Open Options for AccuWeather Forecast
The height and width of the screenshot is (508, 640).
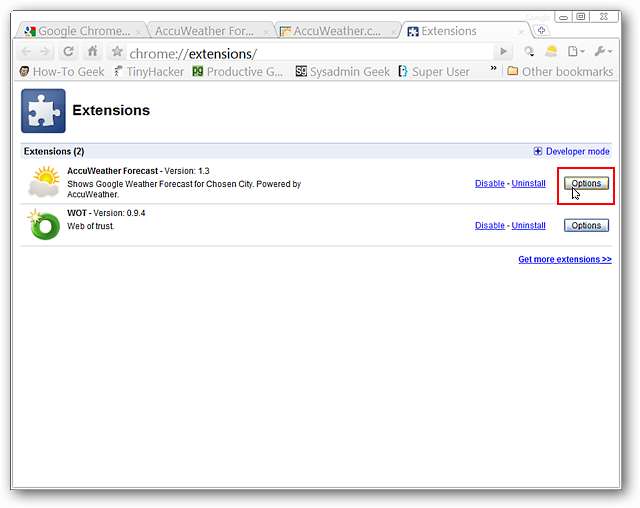[x=586, y=184]
